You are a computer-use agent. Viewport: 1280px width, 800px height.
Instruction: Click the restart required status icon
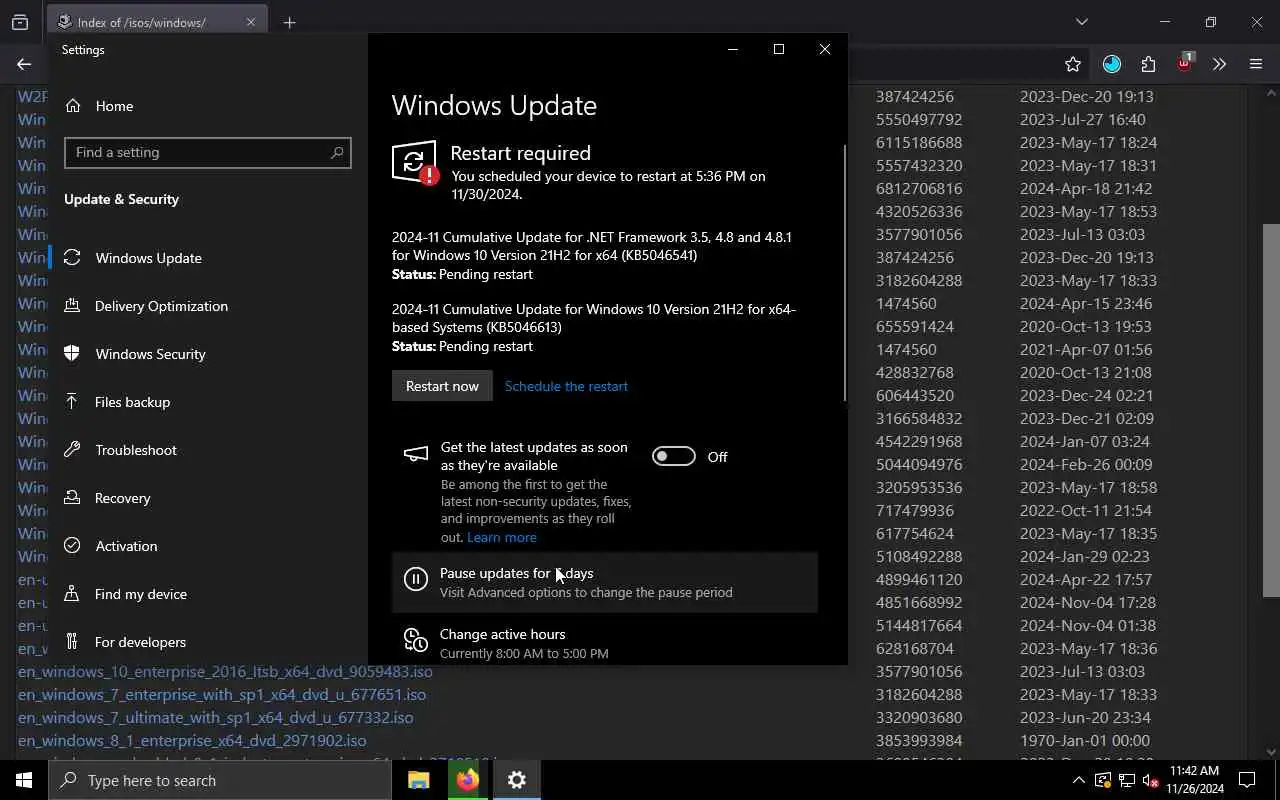point(414,163)
